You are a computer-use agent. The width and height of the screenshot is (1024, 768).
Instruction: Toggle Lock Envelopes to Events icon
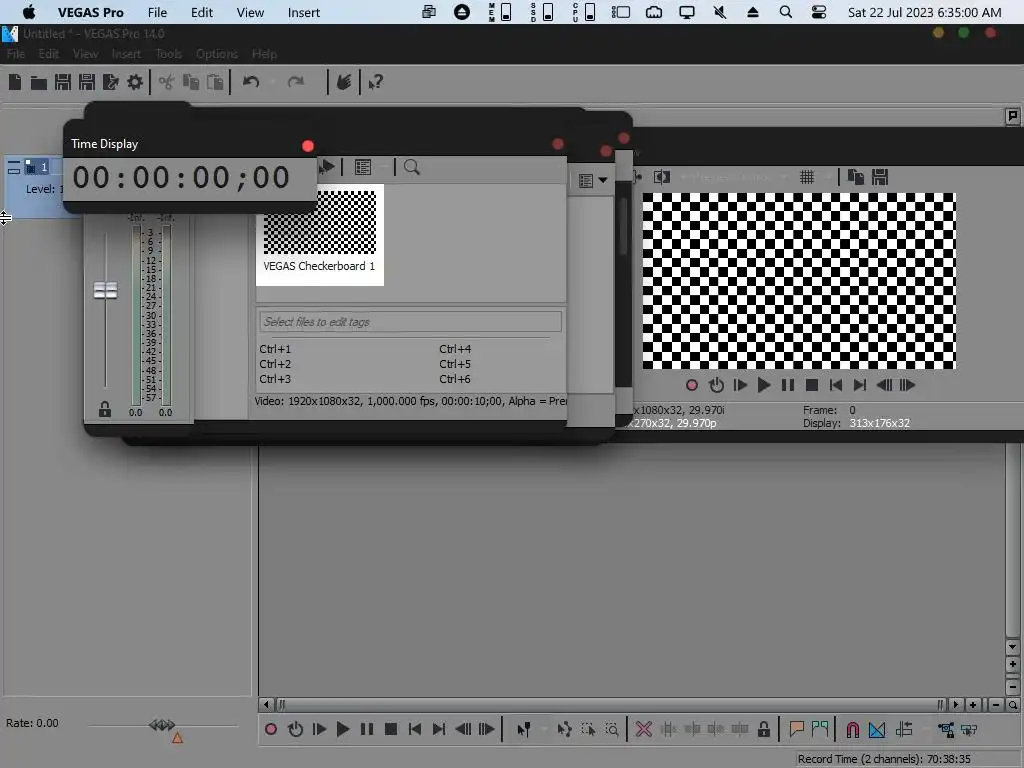(x=945, y=729)
